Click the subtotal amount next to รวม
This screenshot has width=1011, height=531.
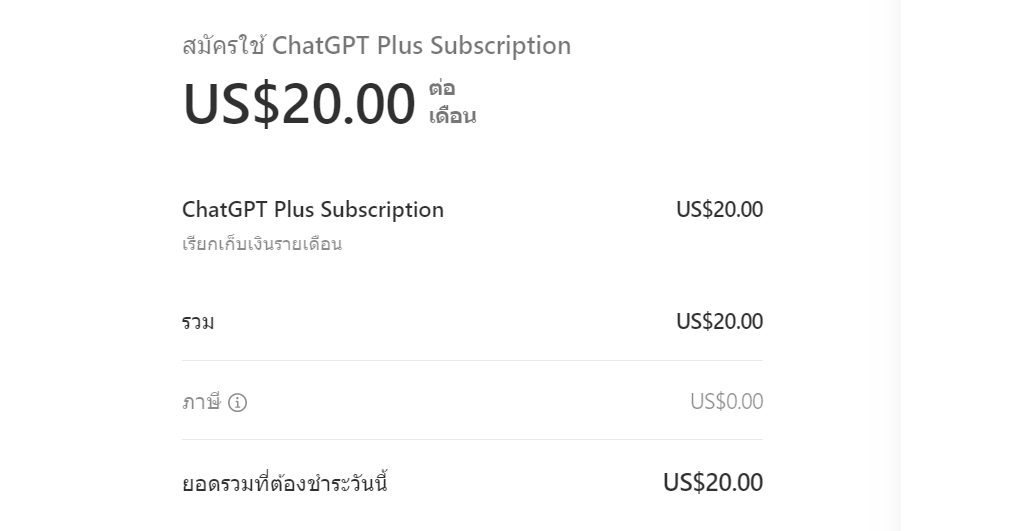(x=720, y=321)
